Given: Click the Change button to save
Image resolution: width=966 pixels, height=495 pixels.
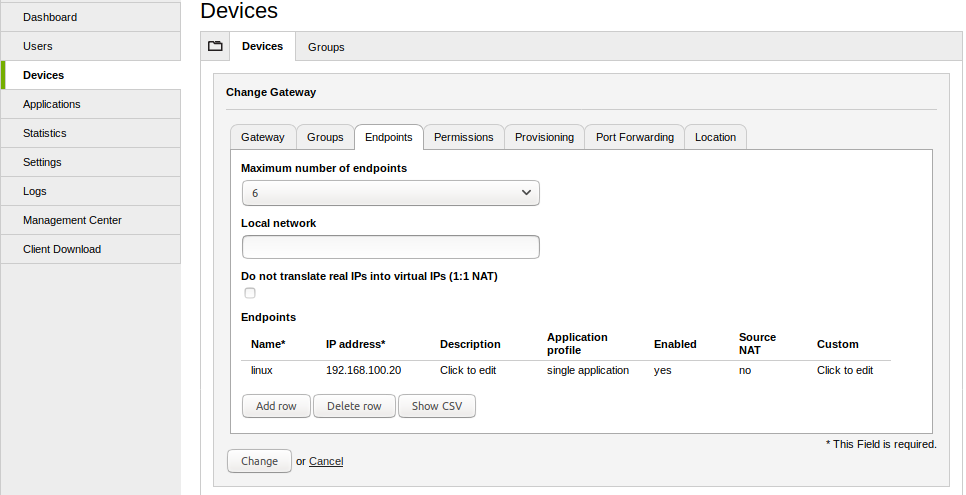Looking at the screenshot, I should [x=259, y=461].
